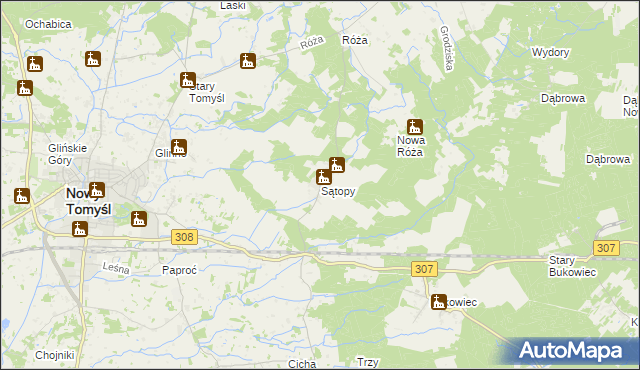Click the Grodziska road label

coord(447,48)
